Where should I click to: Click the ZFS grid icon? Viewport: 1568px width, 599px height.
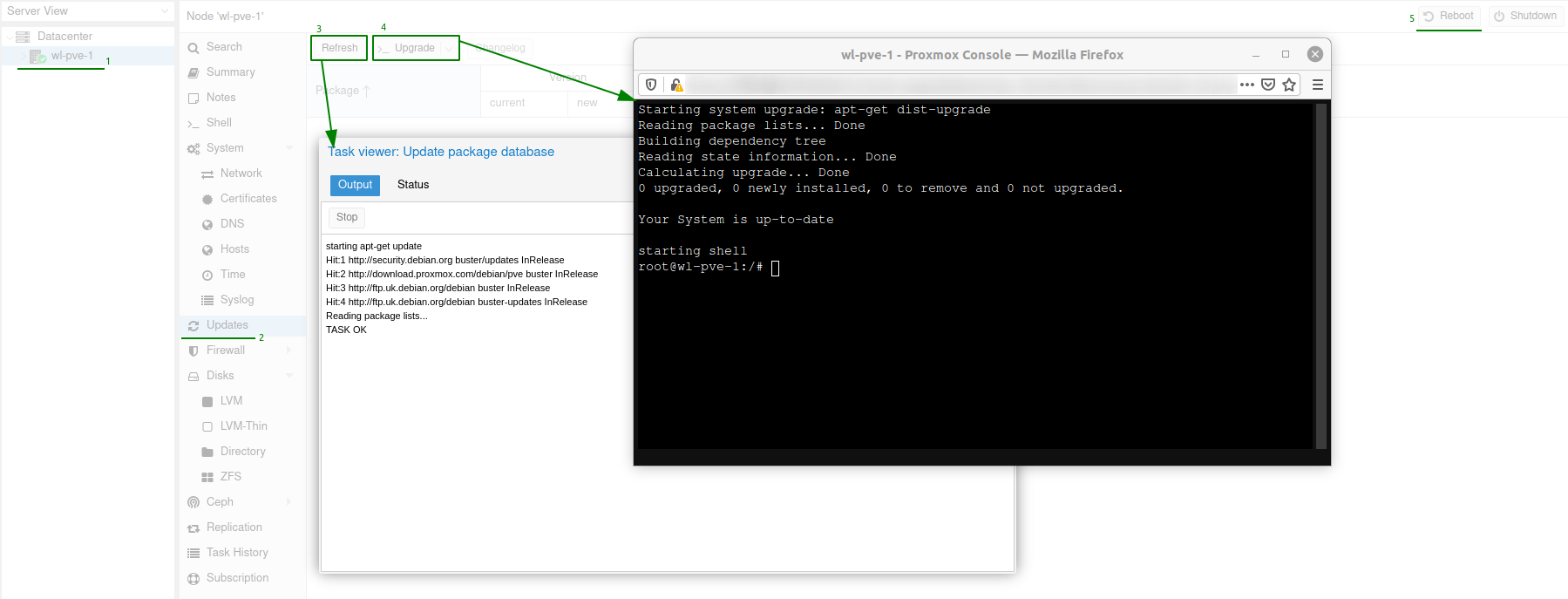point(207,478)
